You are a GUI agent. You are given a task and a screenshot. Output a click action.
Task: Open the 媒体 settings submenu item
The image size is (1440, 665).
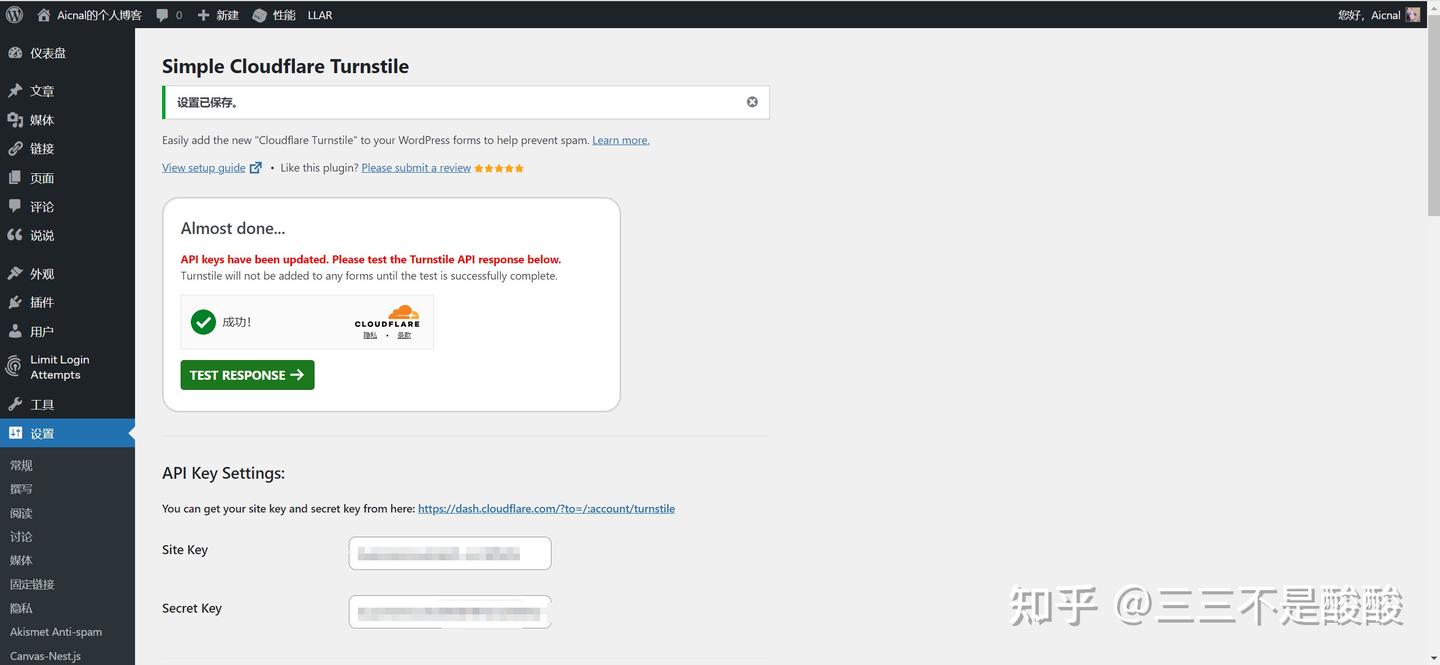21,560
